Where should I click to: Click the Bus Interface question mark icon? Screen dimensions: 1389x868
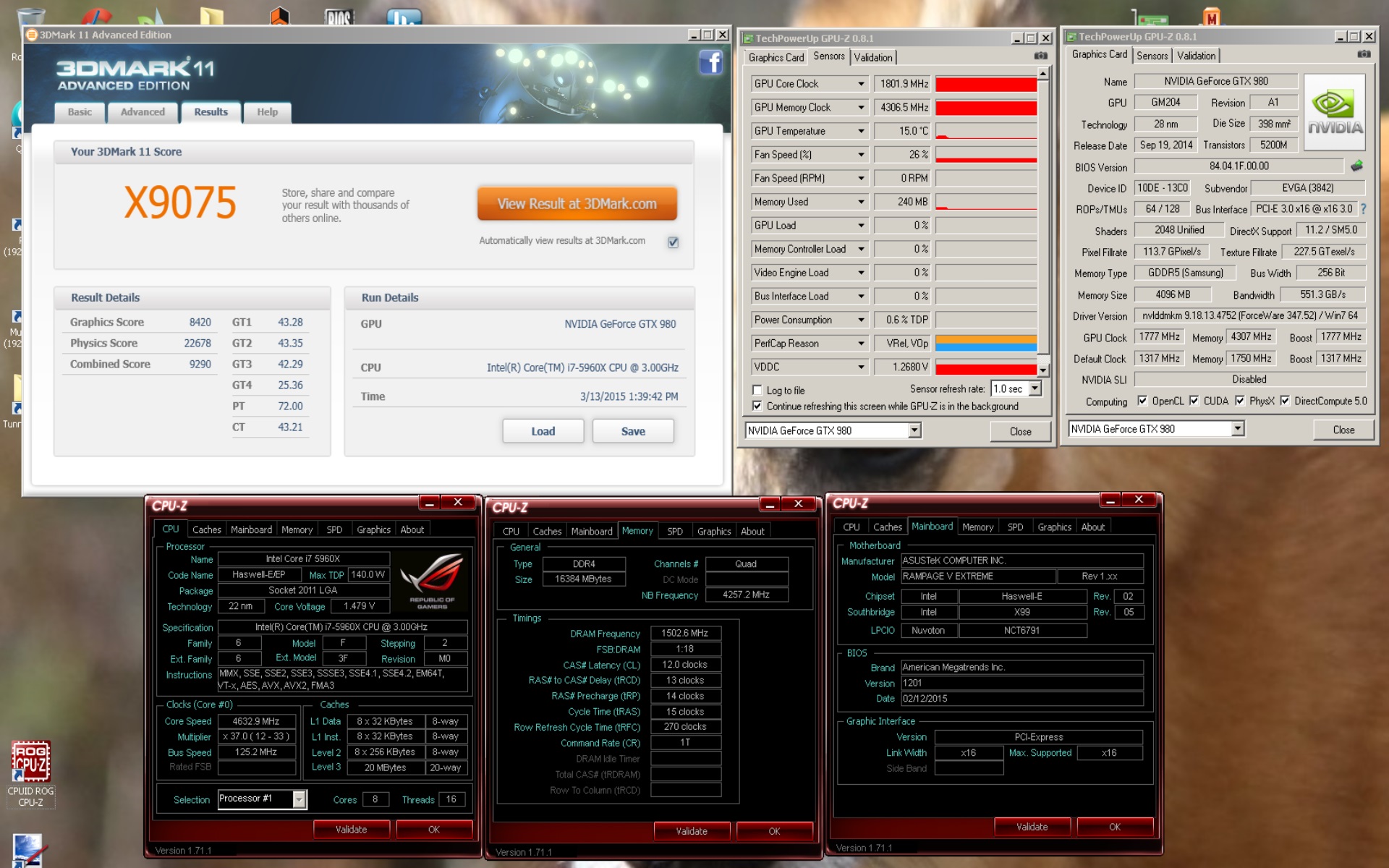pos(1363,209)
